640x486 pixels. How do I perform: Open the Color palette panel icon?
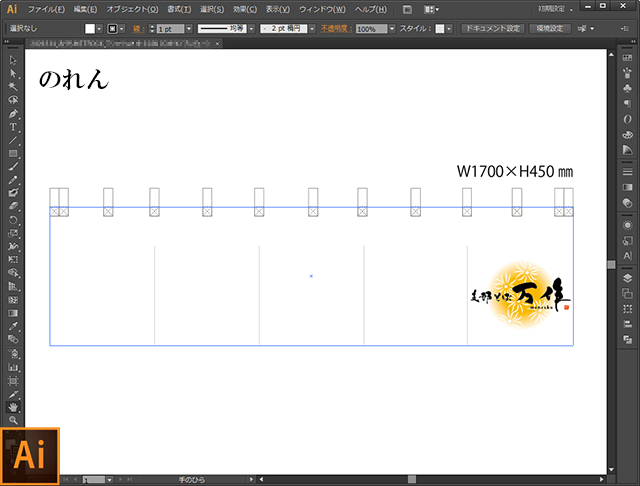tap(627, 134)
